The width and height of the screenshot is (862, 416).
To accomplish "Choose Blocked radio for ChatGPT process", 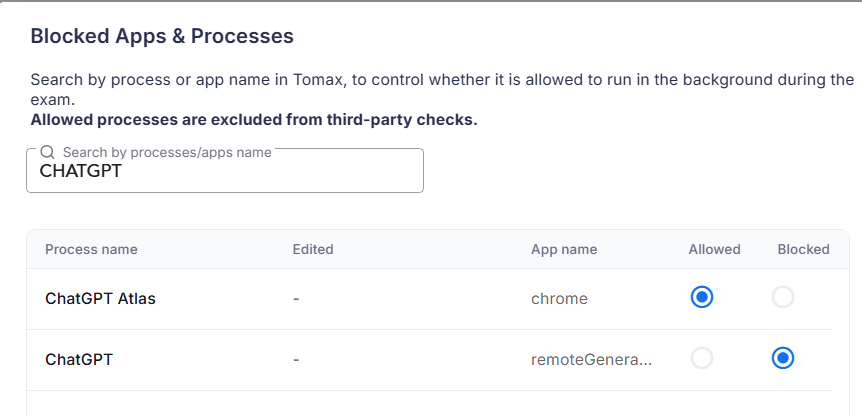I will pyautogui.click(x=782, y=358).
